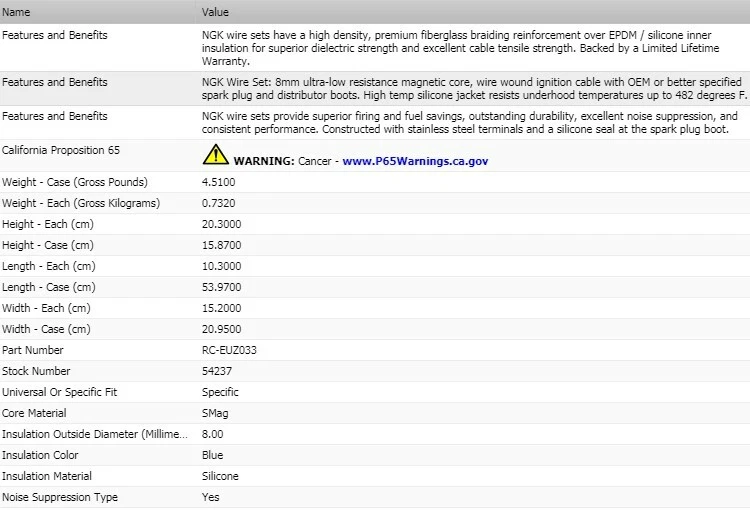Screen dimensions: 750x510
Task: Click the Insulation Material value Silicone
Action: point(220,476)
